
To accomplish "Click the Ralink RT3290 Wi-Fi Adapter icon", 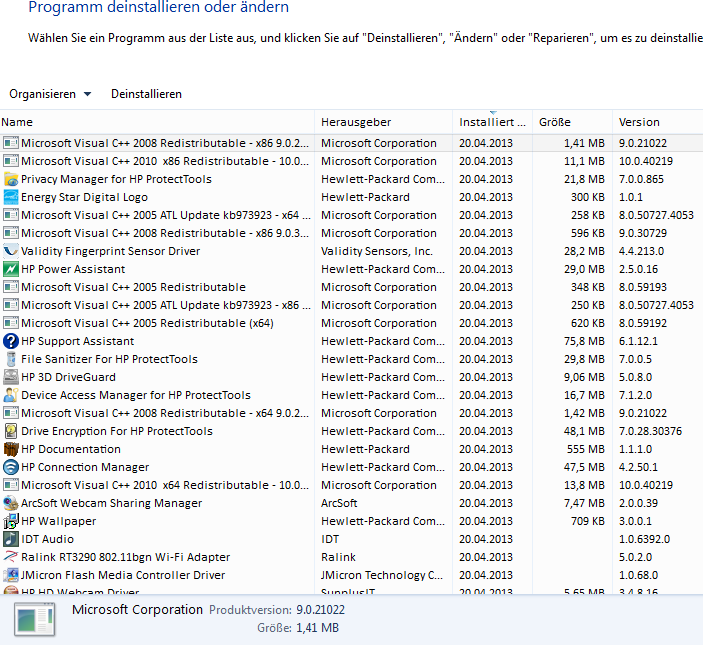I will (x=11, y=557).
